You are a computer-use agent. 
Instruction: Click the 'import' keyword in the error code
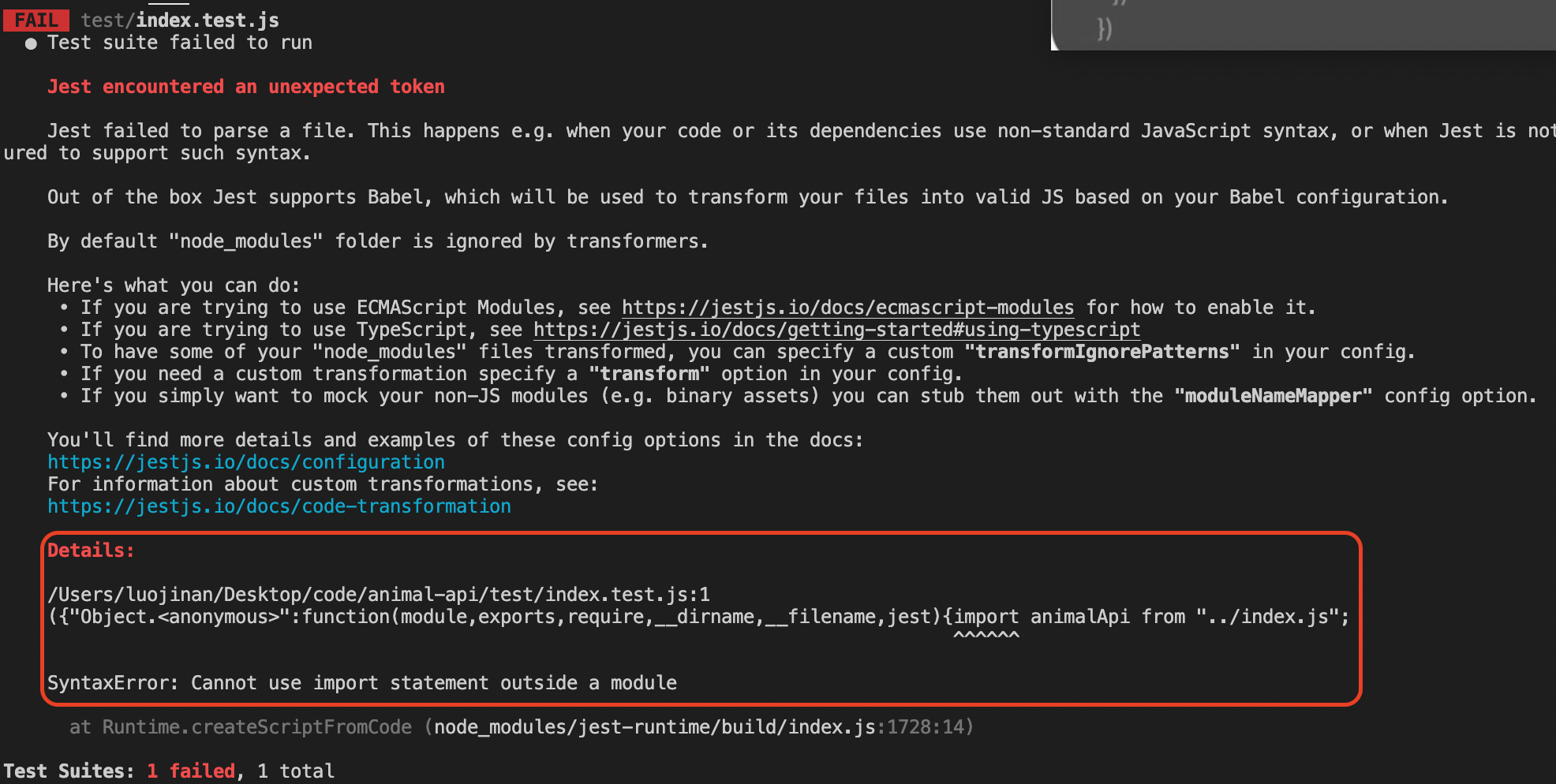pos(986,617)
